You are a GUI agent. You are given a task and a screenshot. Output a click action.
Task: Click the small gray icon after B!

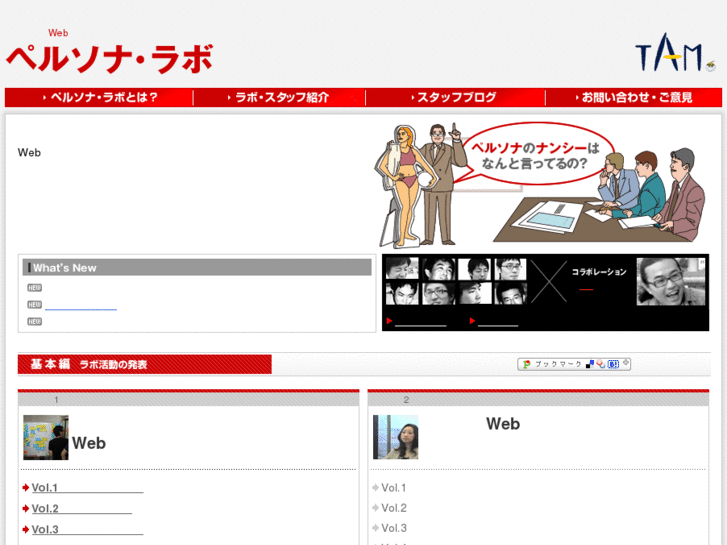click(x=625, y=362)
